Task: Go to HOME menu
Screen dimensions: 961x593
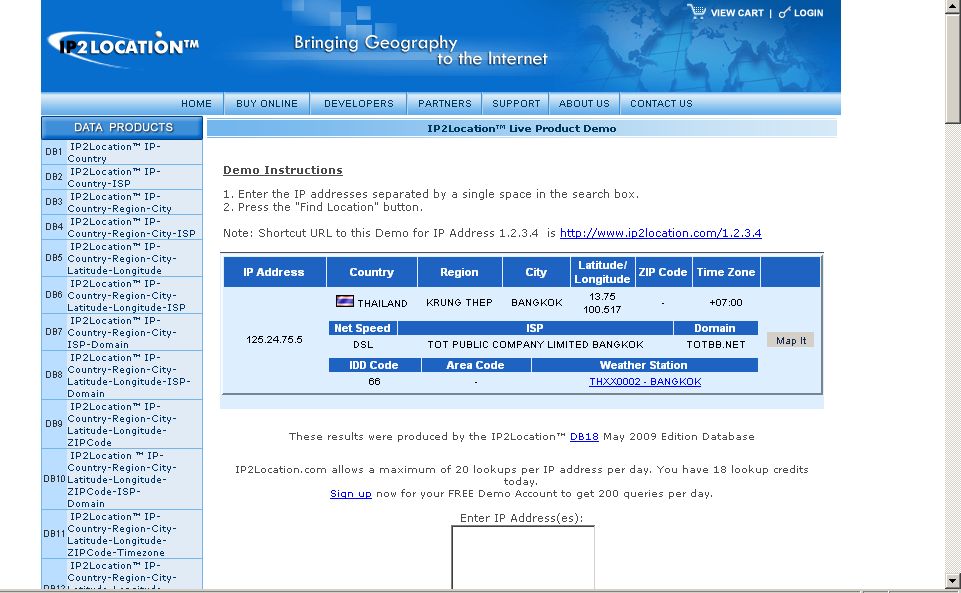Action: [x=196, y=104]
